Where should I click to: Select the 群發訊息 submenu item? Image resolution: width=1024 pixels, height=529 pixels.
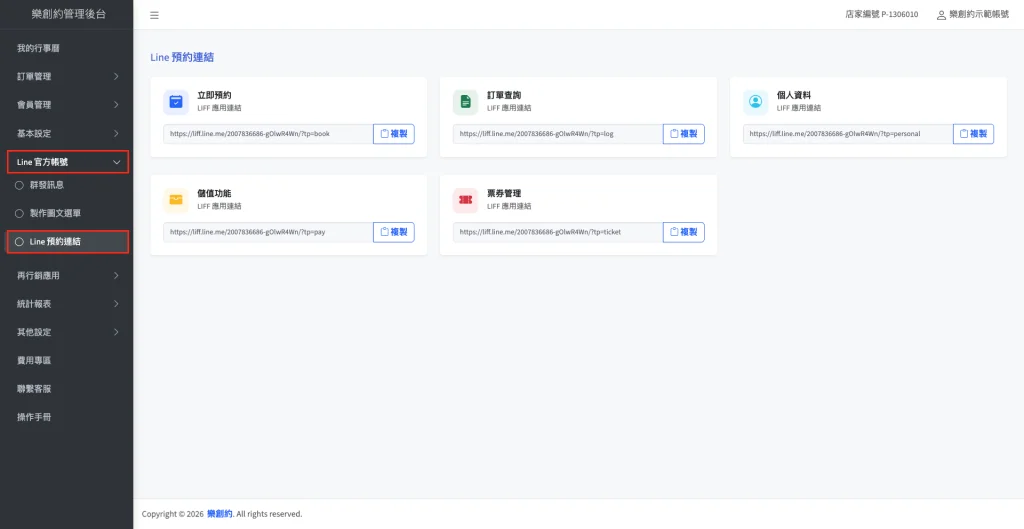pyautogui.click(x=47, y=185)
